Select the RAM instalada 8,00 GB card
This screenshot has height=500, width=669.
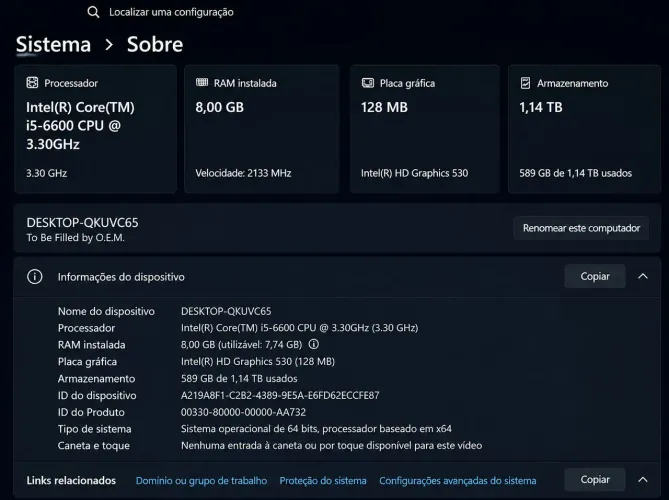[x=262, y=129]
